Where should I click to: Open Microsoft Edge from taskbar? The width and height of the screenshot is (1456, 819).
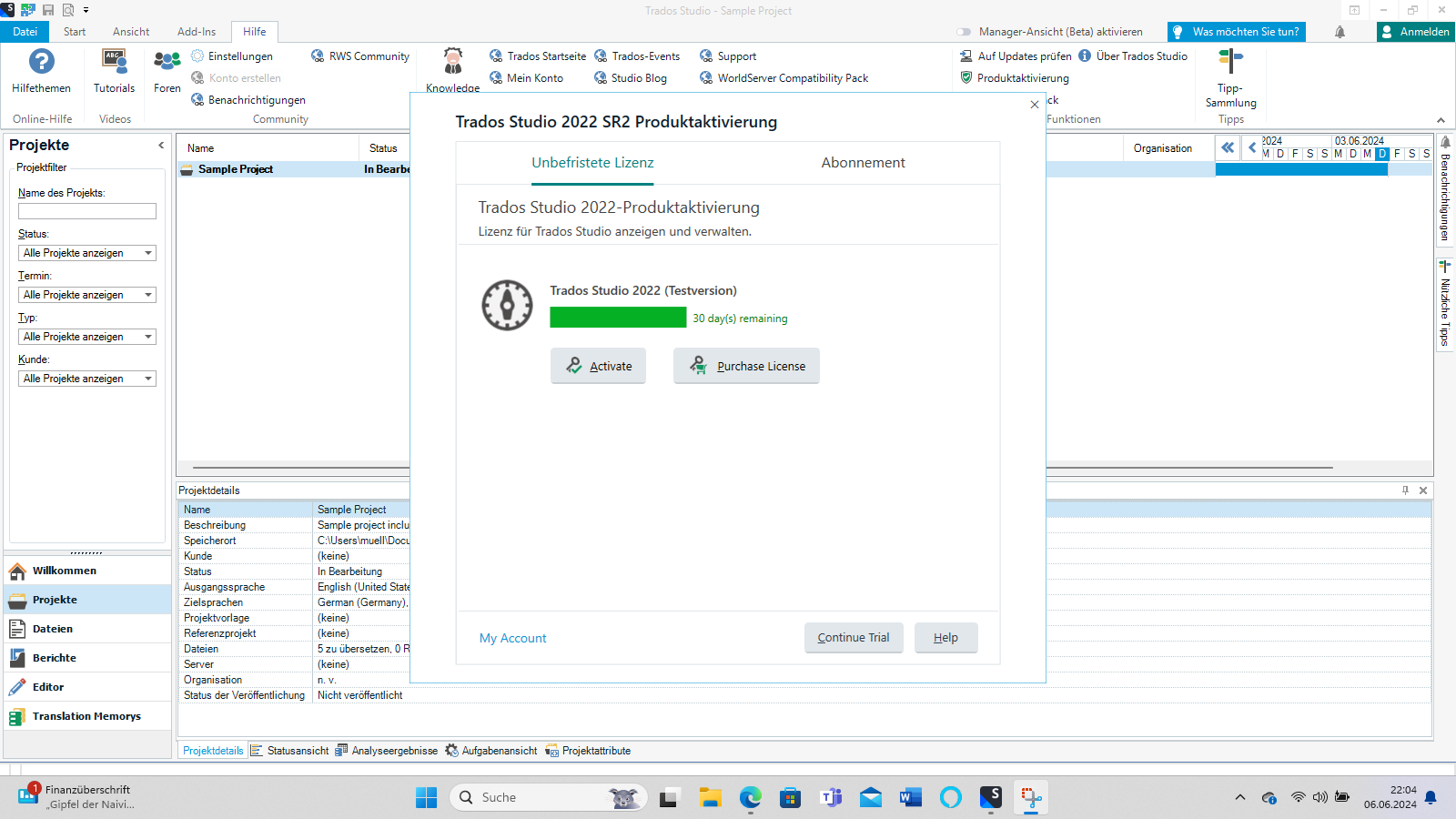750,798
